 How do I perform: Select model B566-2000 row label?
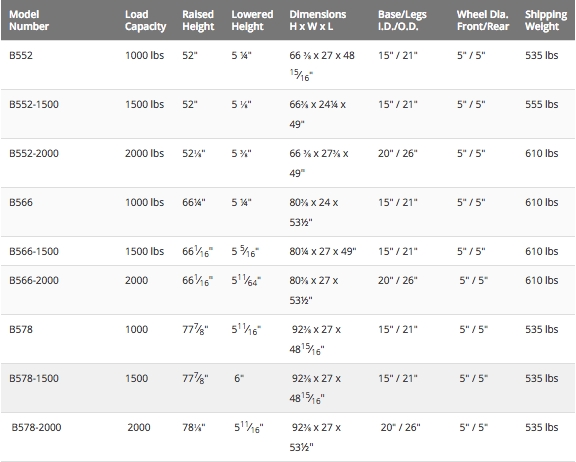point(34,280)
